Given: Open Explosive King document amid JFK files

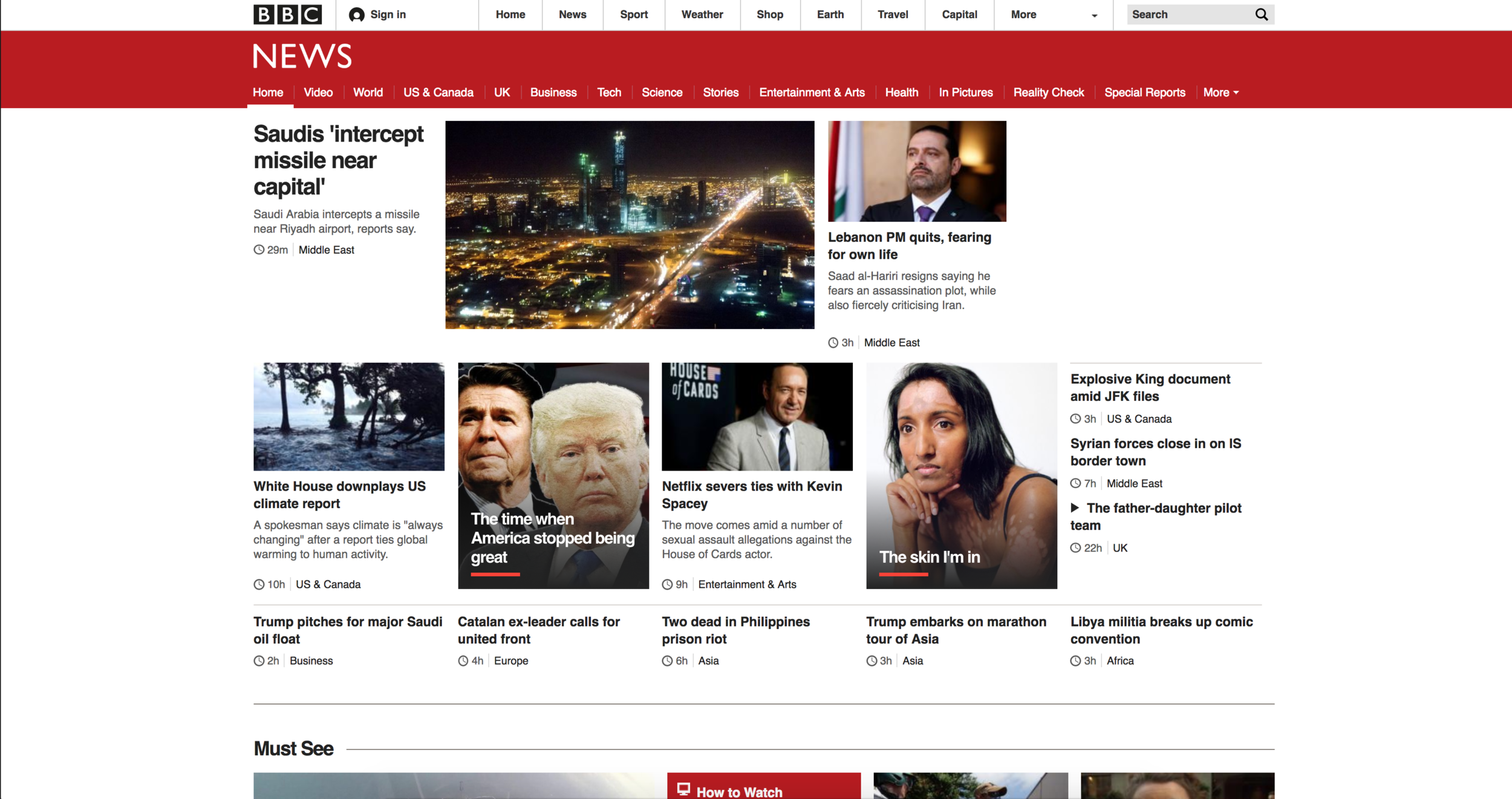Looking at the screenshot, I should (x=1150, y=388).
